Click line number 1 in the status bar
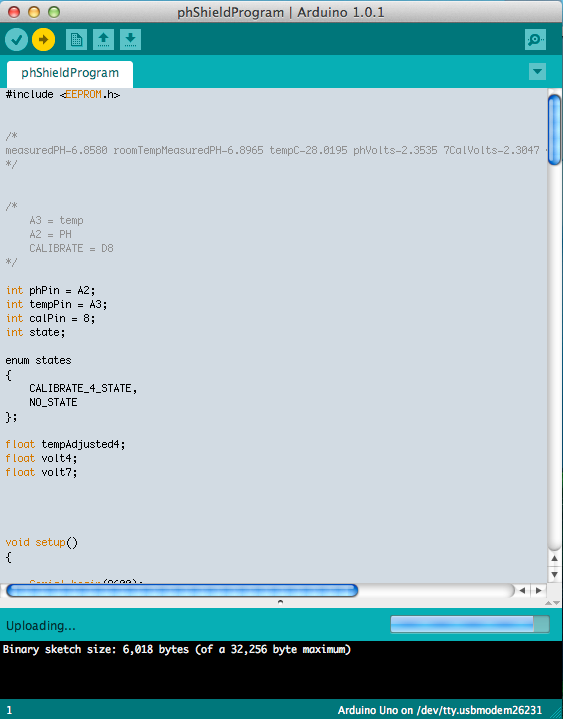This screenshot has height=719, width=563. coord(9,711)
